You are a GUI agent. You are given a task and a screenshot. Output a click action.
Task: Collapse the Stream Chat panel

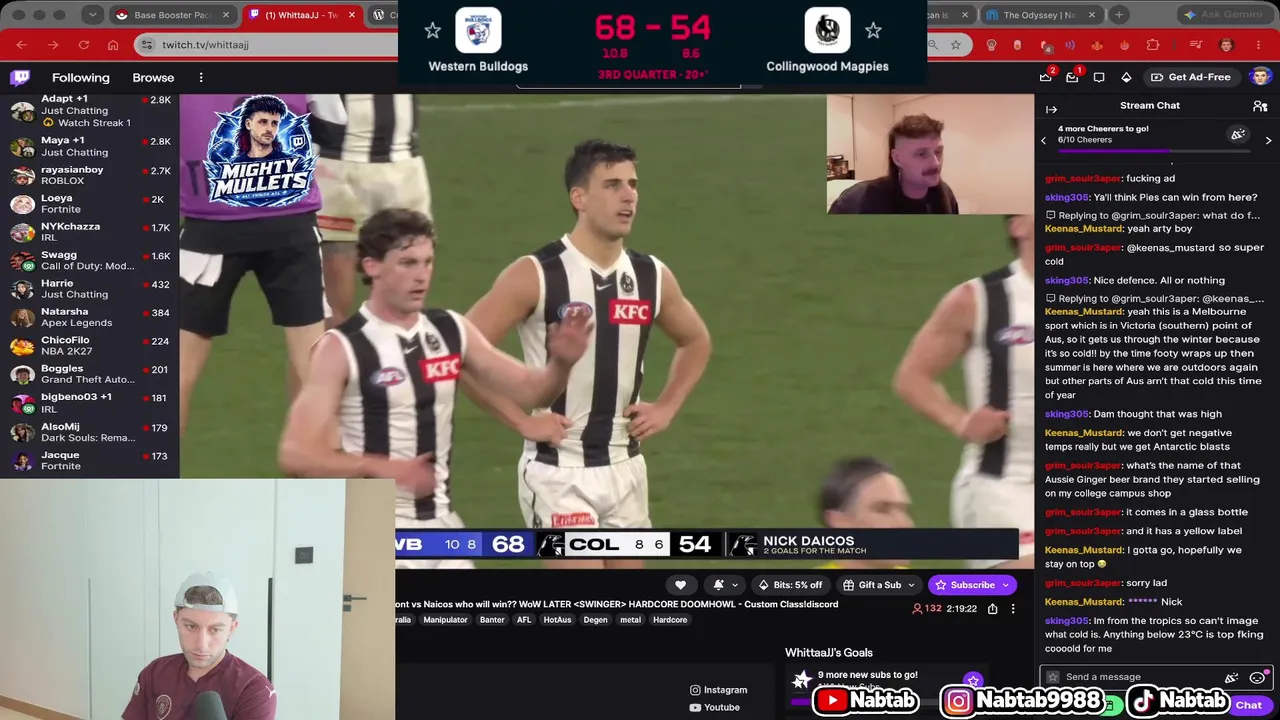tap(1051, 109)
